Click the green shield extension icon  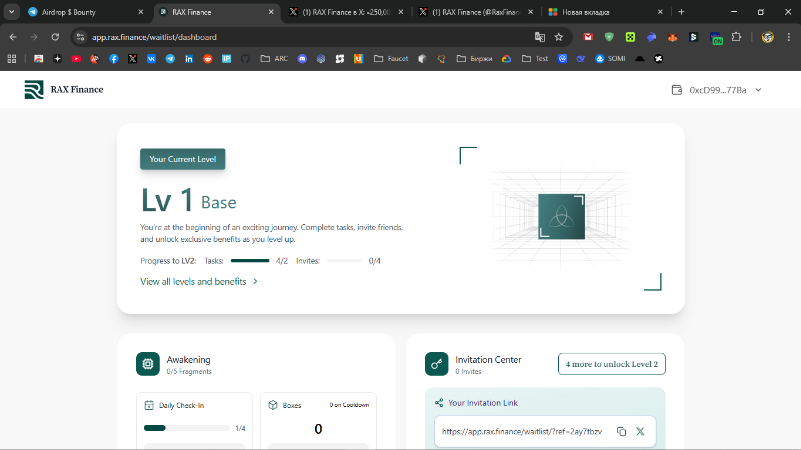(609, 37)
